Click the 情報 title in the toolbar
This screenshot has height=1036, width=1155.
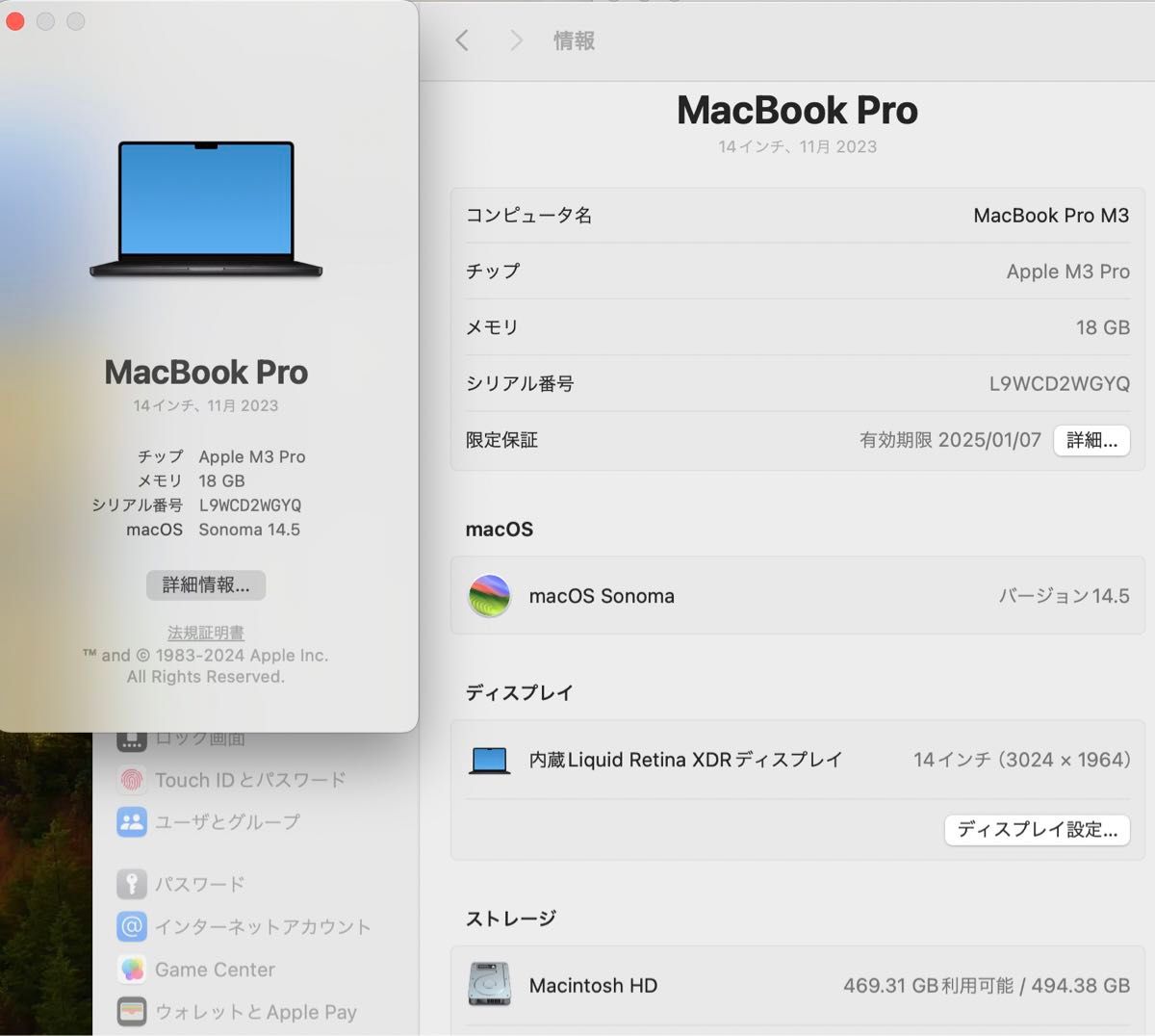[574, 40]
